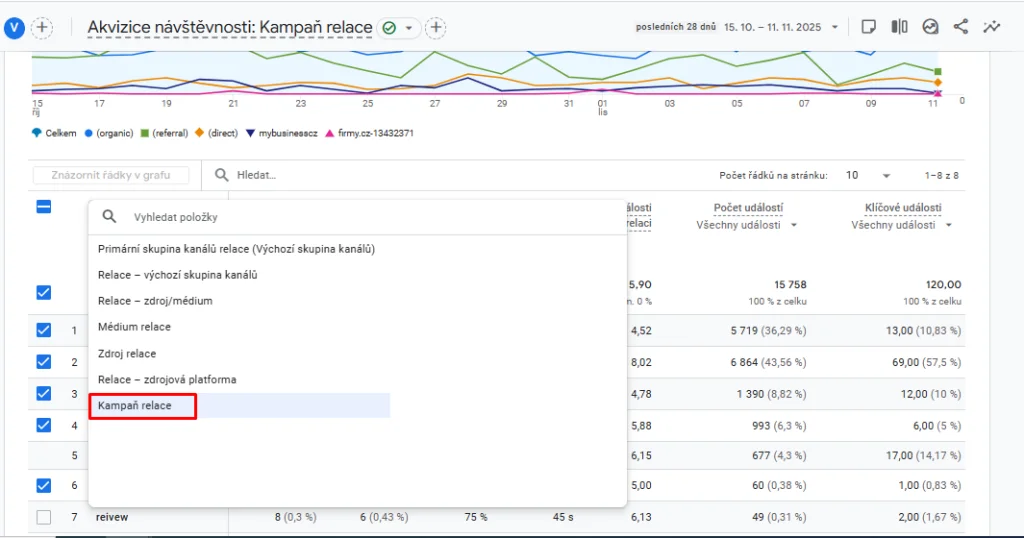The width and height of the screenshot is (1024, 538).
Task: Open the rows per page dropdown showing 10
Action: click(x=868, y=175)
